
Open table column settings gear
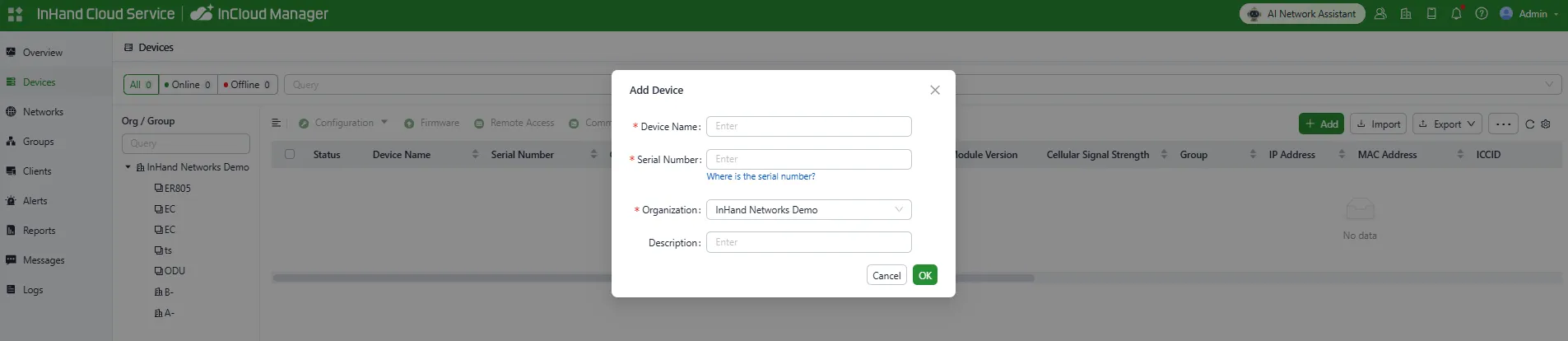click(1546, 124)
